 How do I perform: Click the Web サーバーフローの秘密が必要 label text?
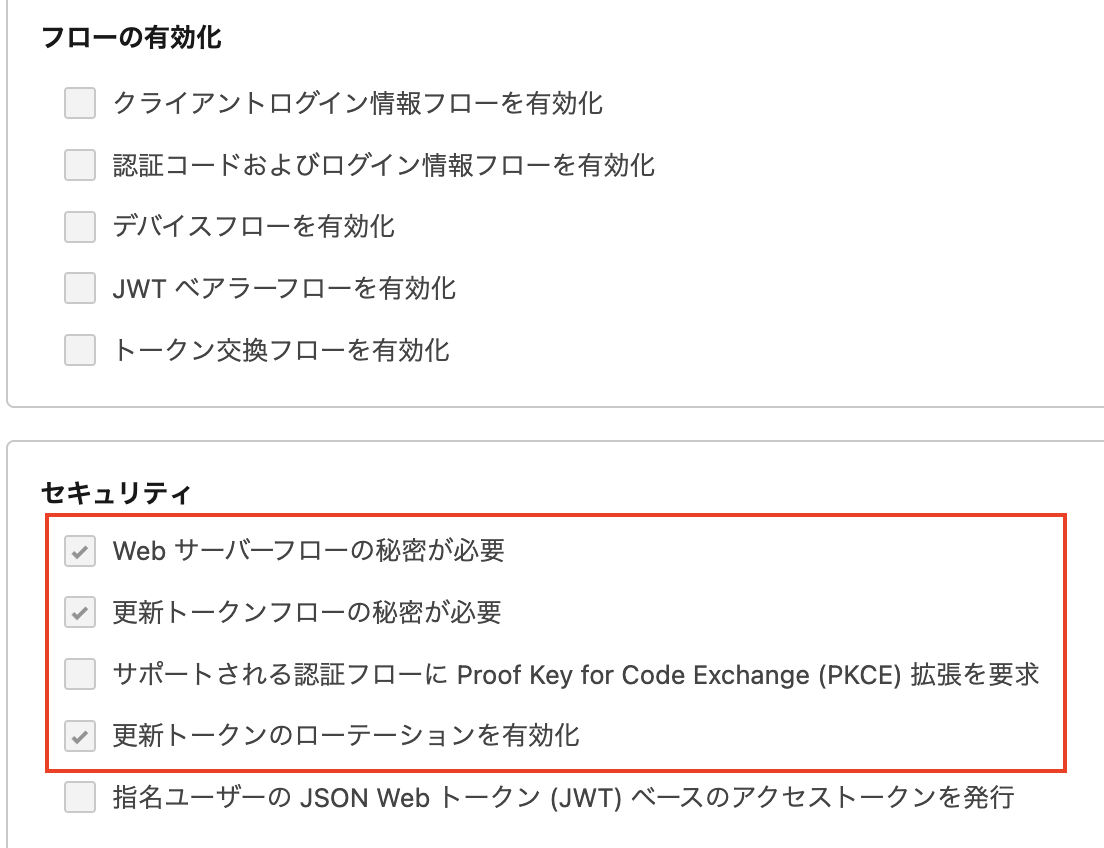[x=309, y=551]
